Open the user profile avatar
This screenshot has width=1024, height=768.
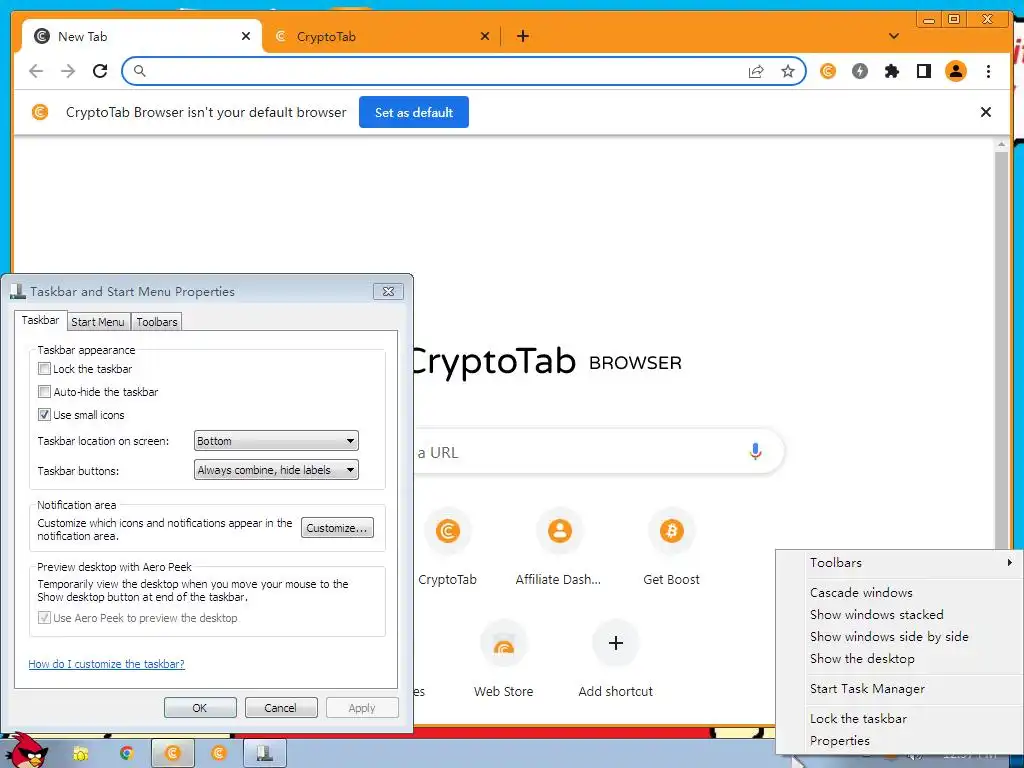coord(955,71)
